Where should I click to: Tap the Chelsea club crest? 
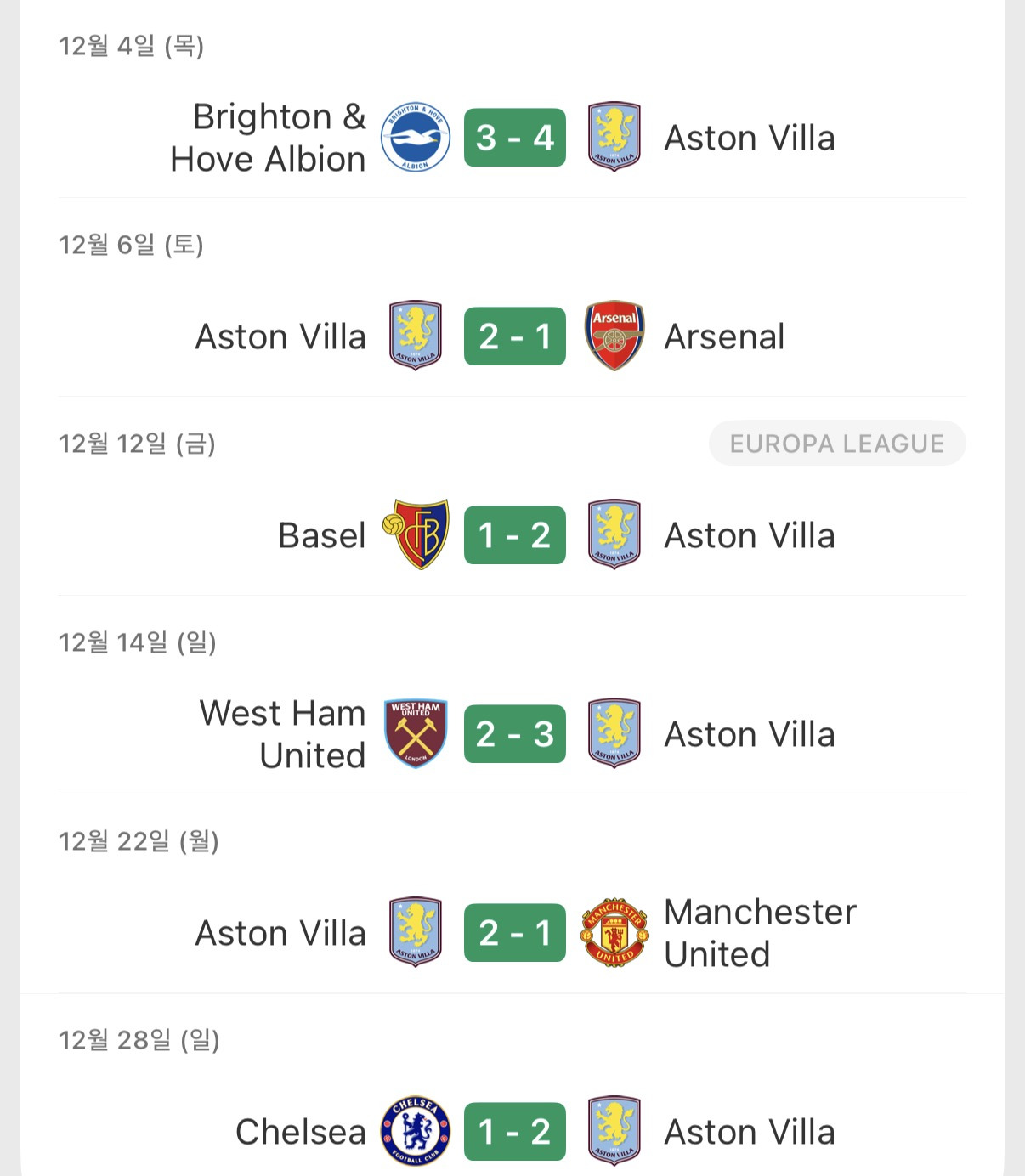(x=415, y=1132)
